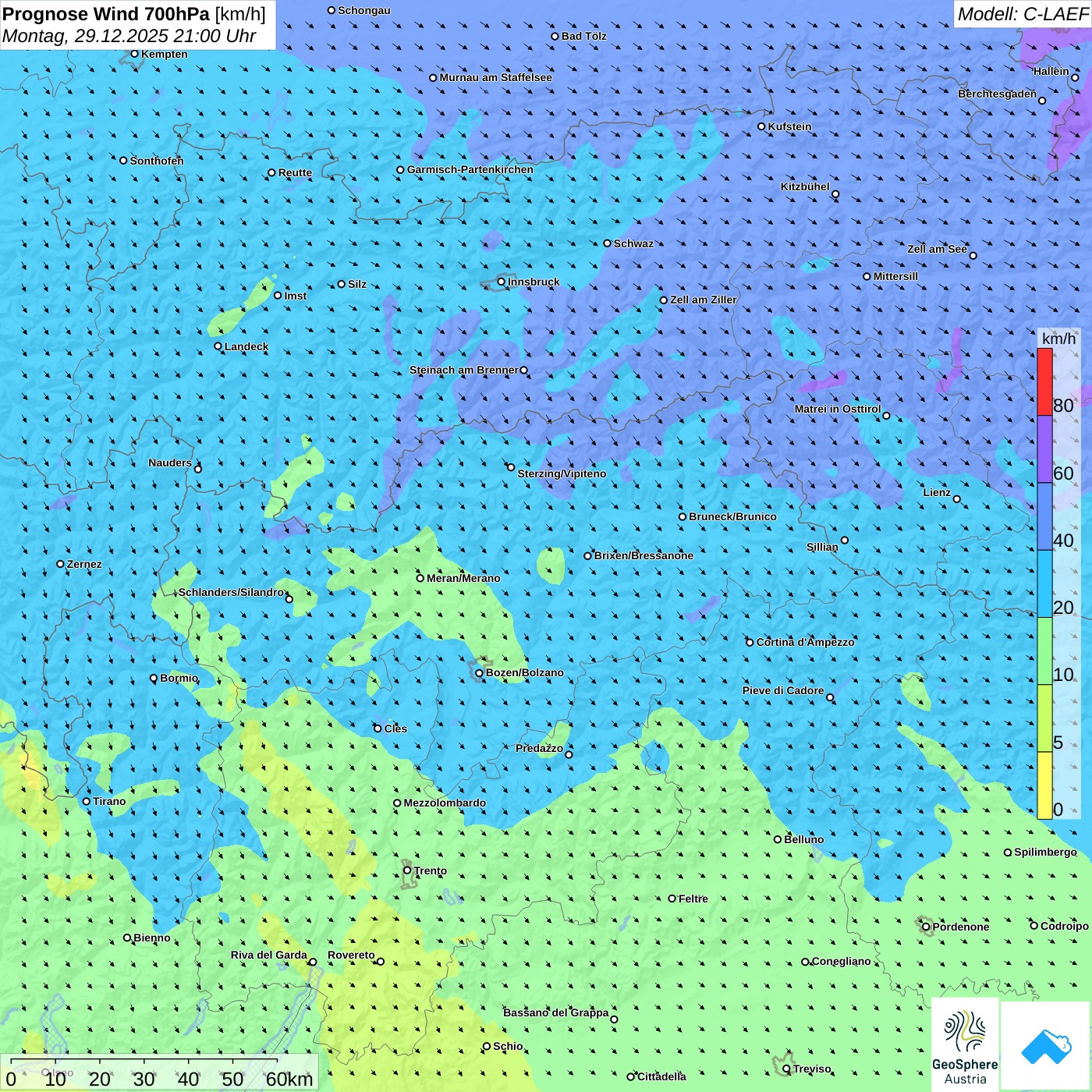
Task: Click the 'km/h' legend unit label
Action: 1059,339
